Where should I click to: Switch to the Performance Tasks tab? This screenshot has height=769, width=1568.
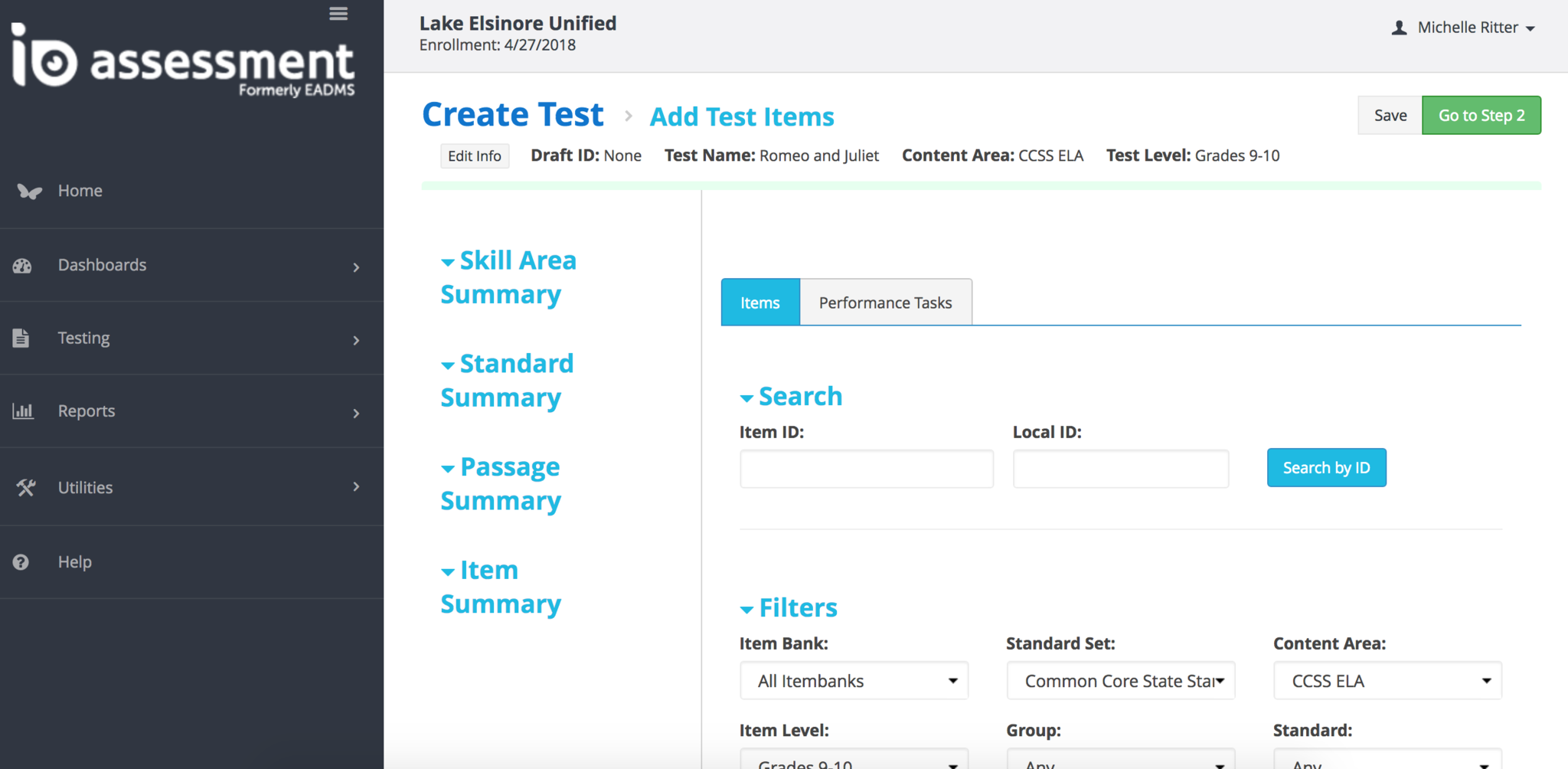[x=885, y=303]
